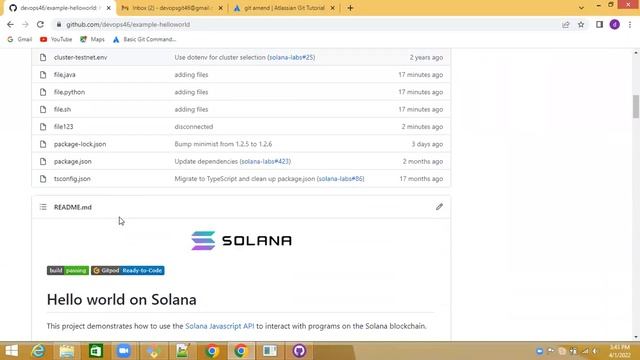Open the YouTube bookmark
The image size is (640, 360).
tap(56, 40)
